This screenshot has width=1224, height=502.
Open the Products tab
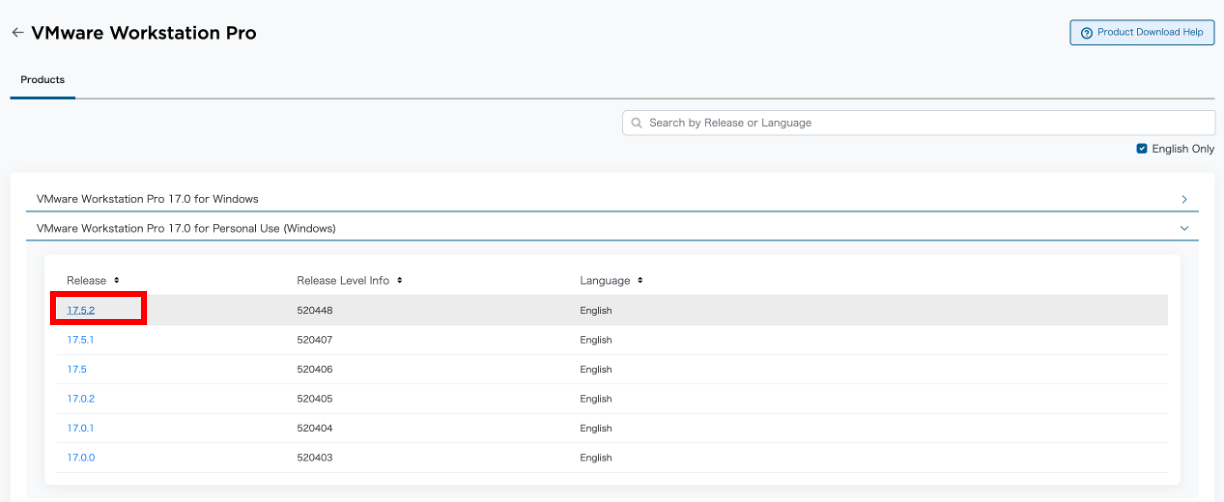tap(42, 80)
